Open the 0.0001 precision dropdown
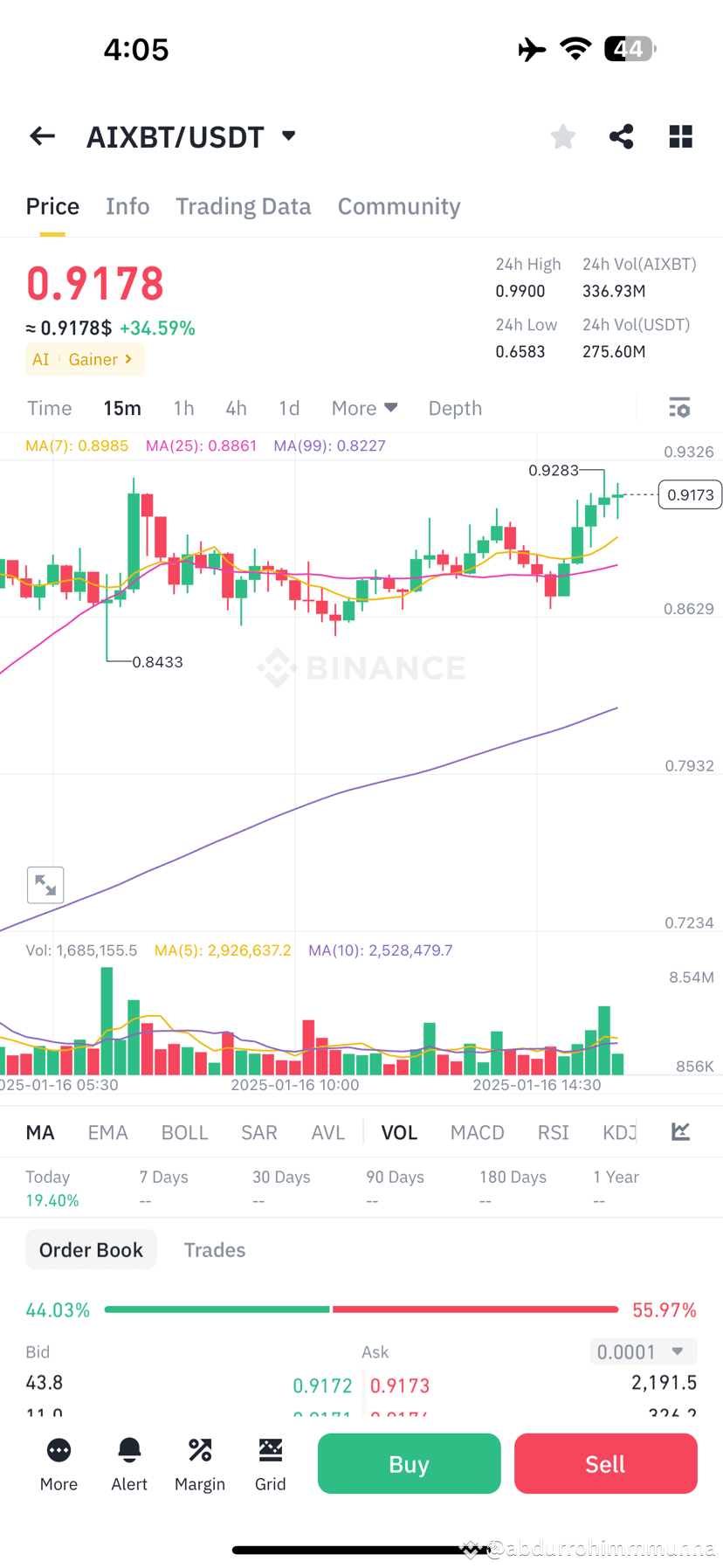 coord(643,1351)
